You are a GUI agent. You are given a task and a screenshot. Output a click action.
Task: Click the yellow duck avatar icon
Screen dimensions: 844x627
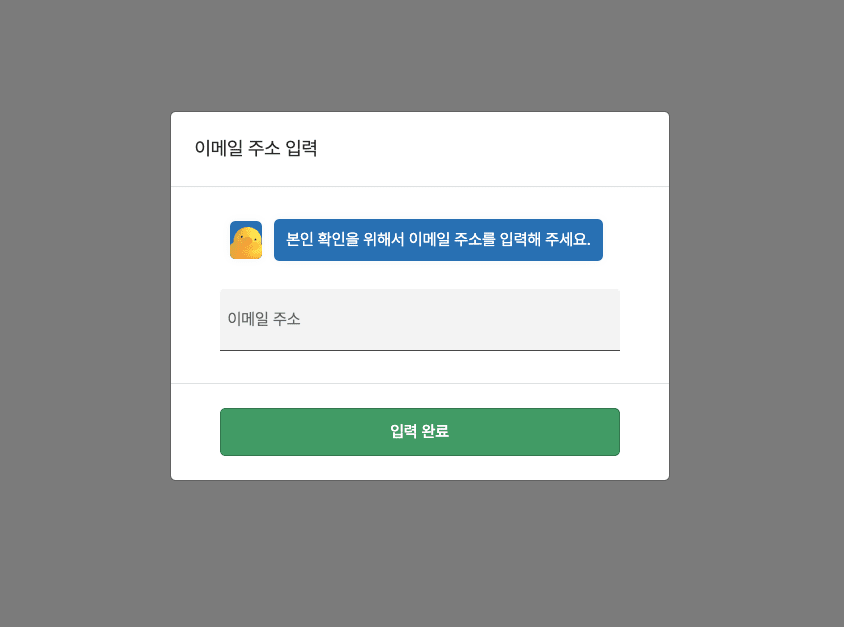point(246,240)
